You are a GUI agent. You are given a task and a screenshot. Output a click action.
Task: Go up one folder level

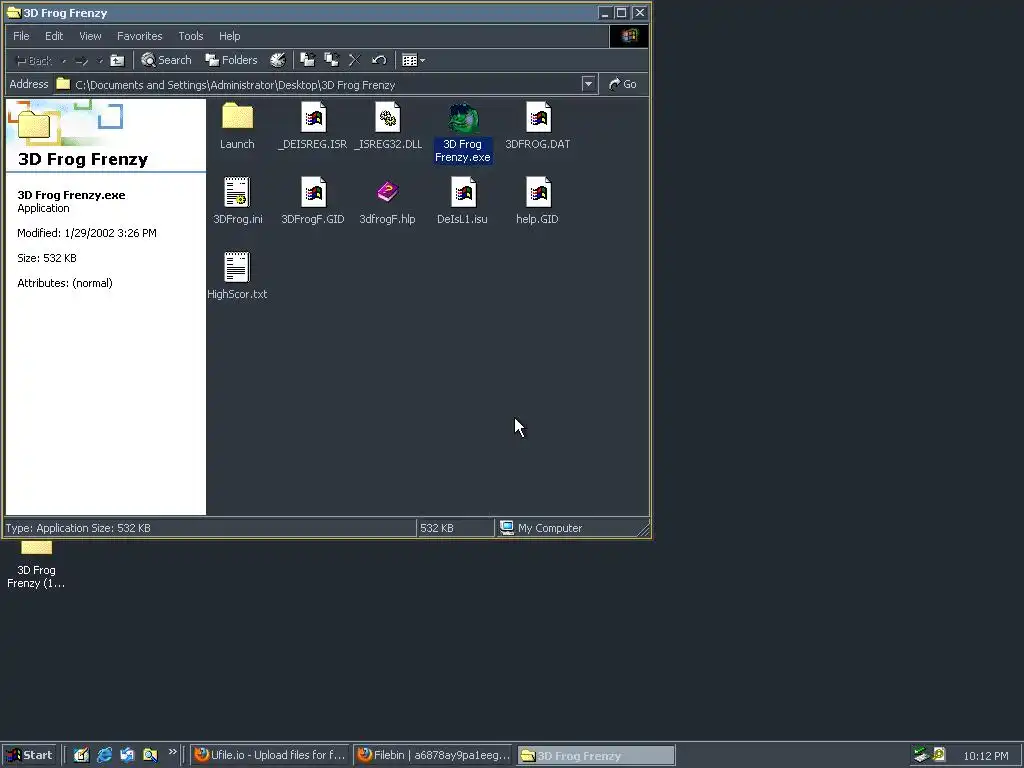117,61
